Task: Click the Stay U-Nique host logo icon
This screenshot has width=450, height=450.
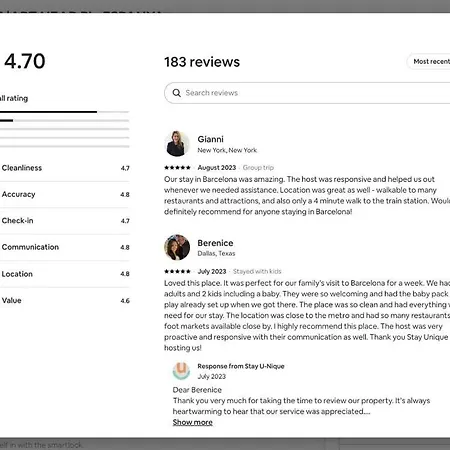Action: pyautogui.click(x=181, y=371)
